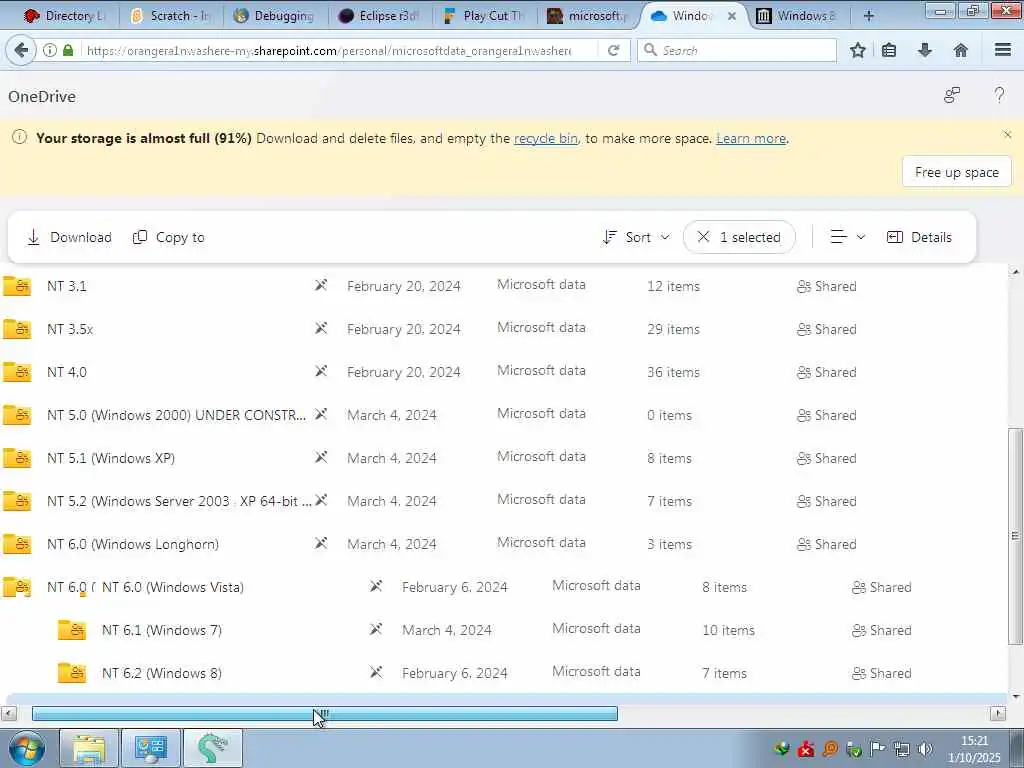
Task: Switch to the Directory tab
Action: 64,16
